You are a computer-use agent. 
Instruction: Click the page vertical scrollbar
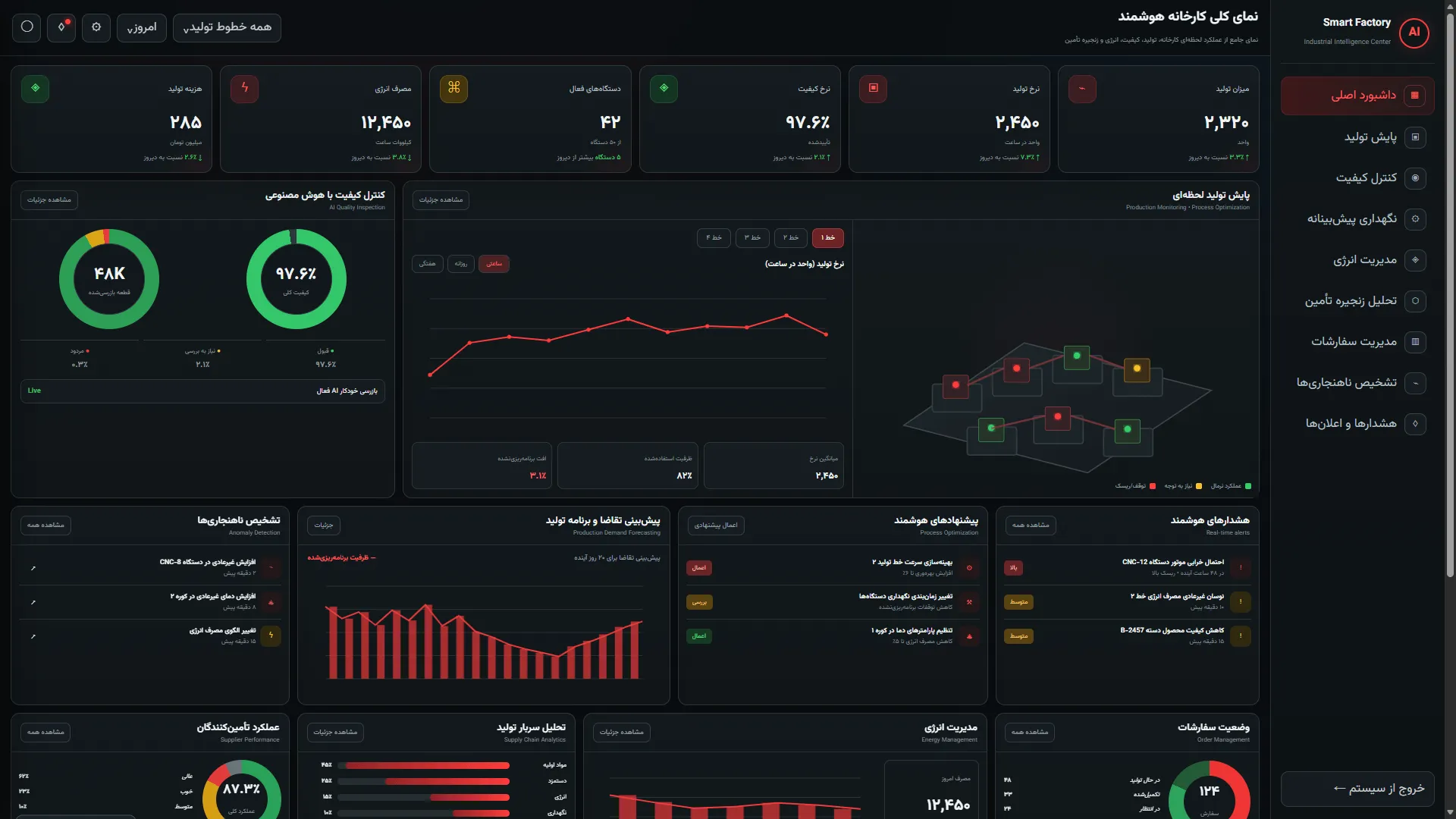(x=1450, y=296)
